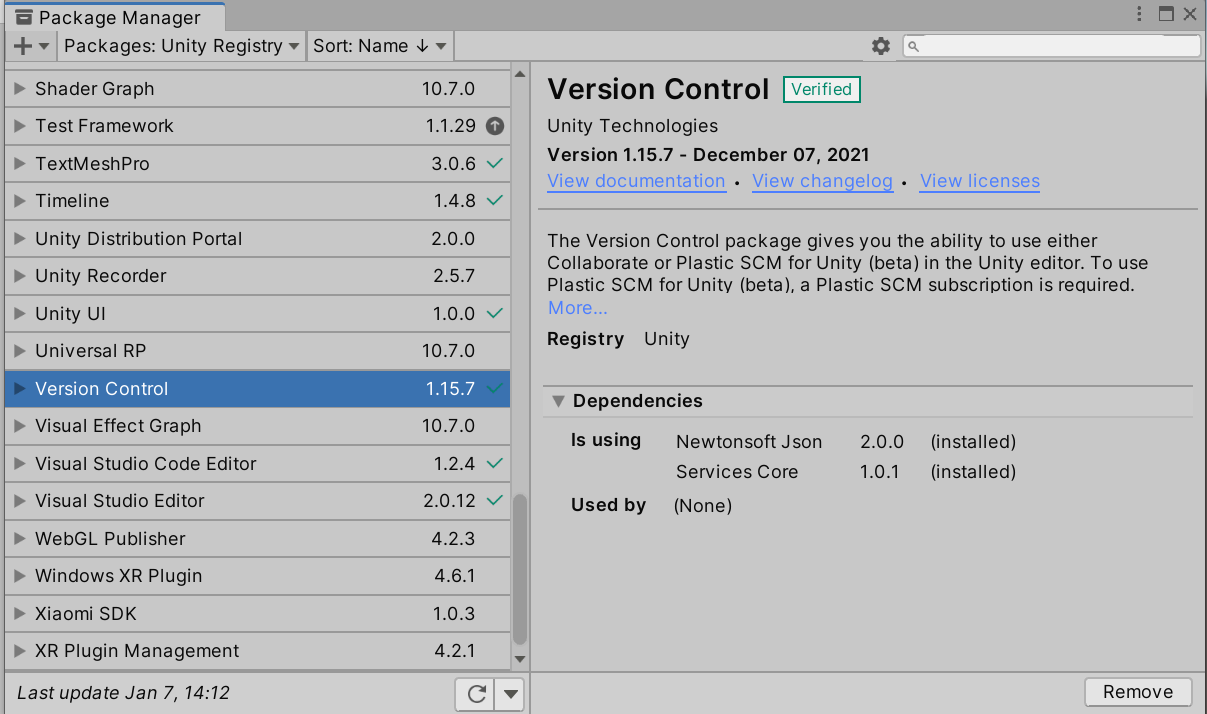Select TextMeshPro package
The image size is (1207, 714).
(258, 164)
